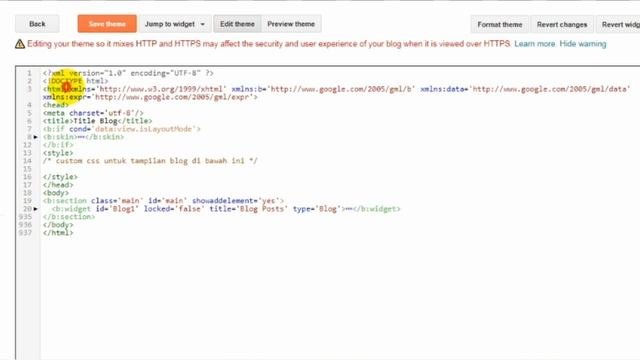Click the Revert changes button
This screenshot has height=360, width=640.
click(562, 24)
